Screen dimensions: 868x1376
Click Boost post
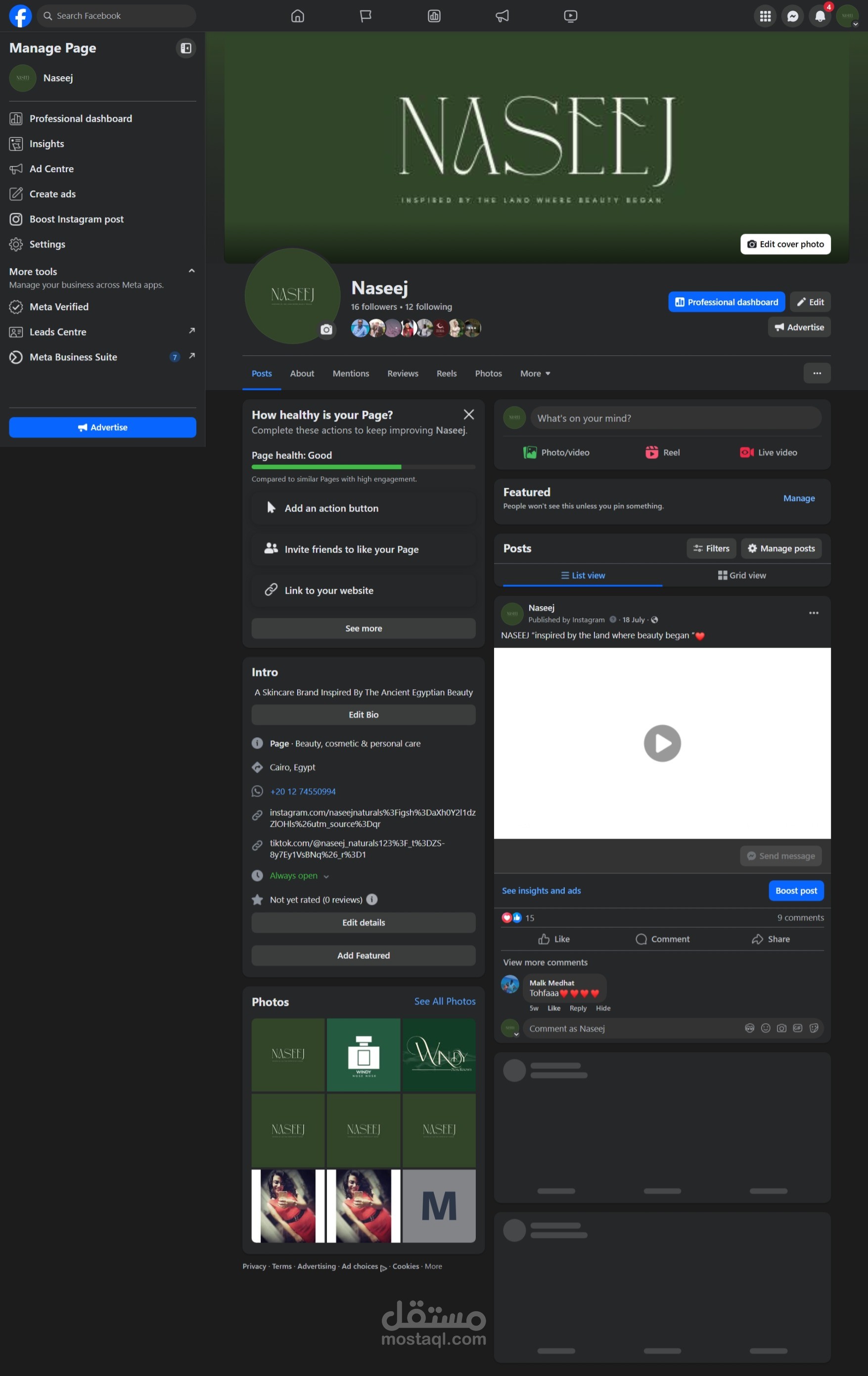796,890
